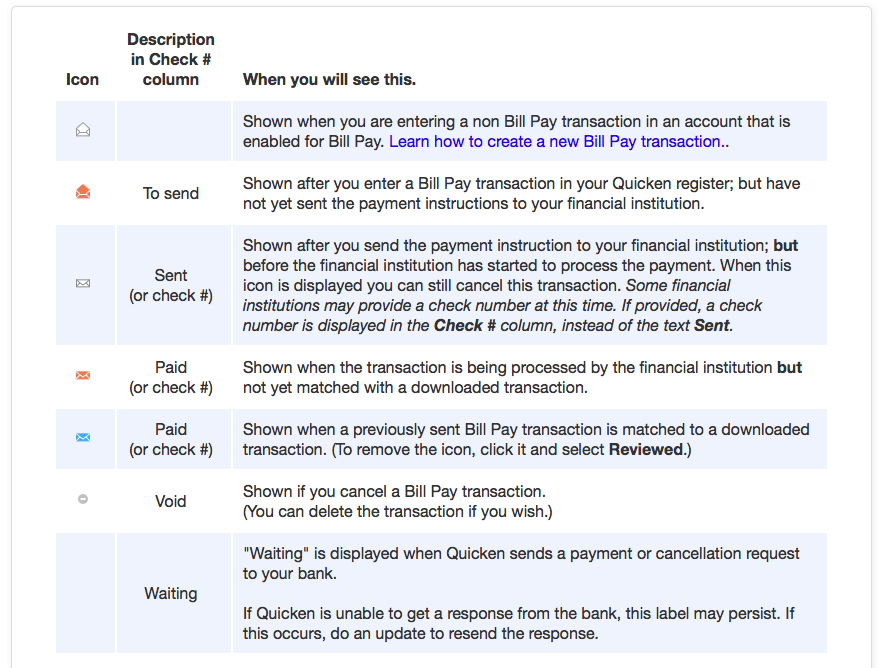
Task: Click the open gray envelope icon
Action: [83, 130]
